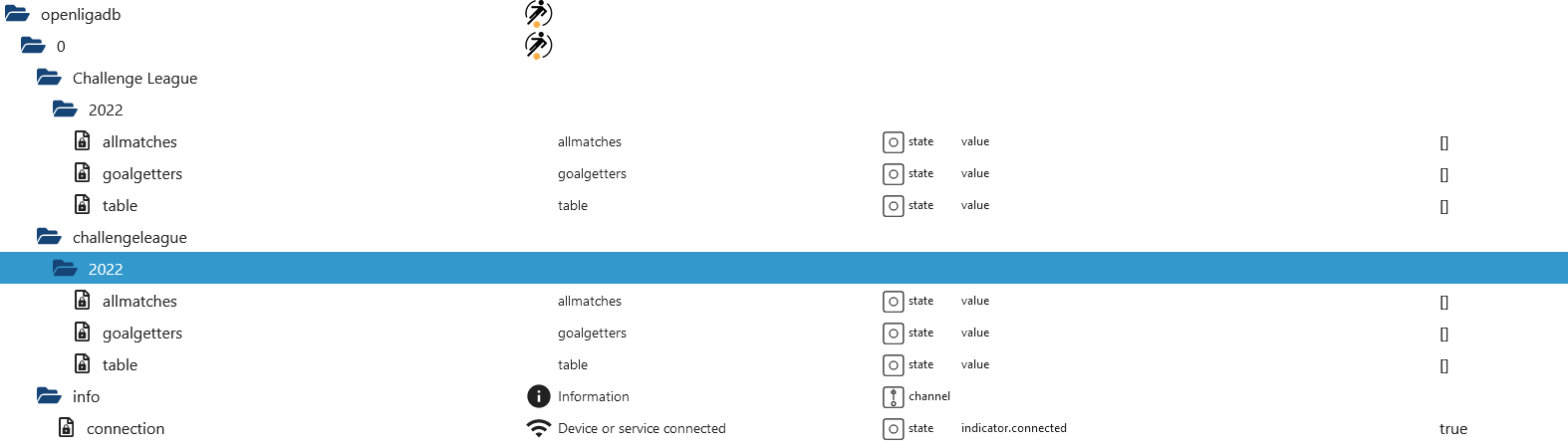Click the state icon for Challenge League table

893,205
